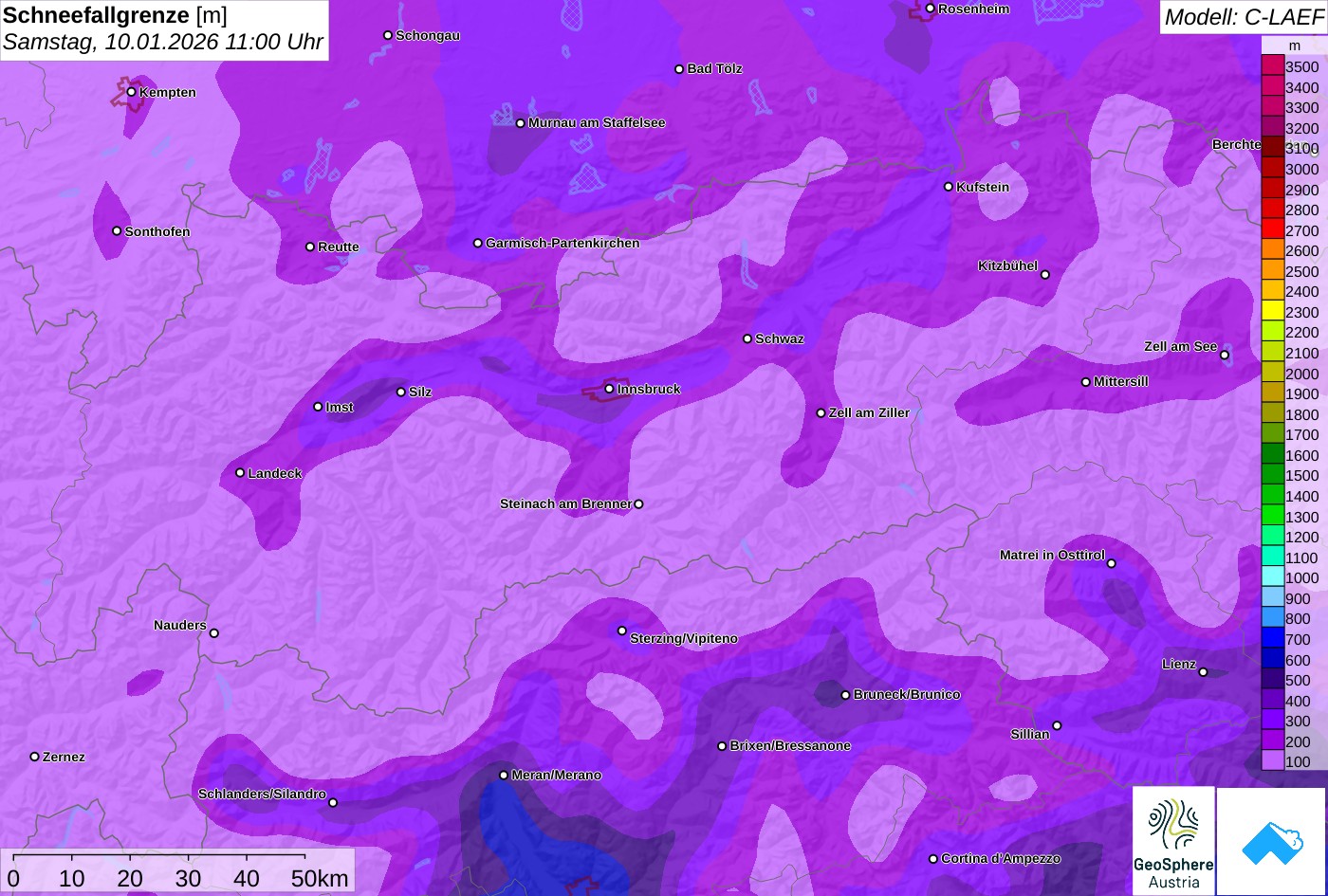Viewport: 1328px width, 896px height.
Task: Click the Schwaz marker dot
Action: click(x=747, y=338)
